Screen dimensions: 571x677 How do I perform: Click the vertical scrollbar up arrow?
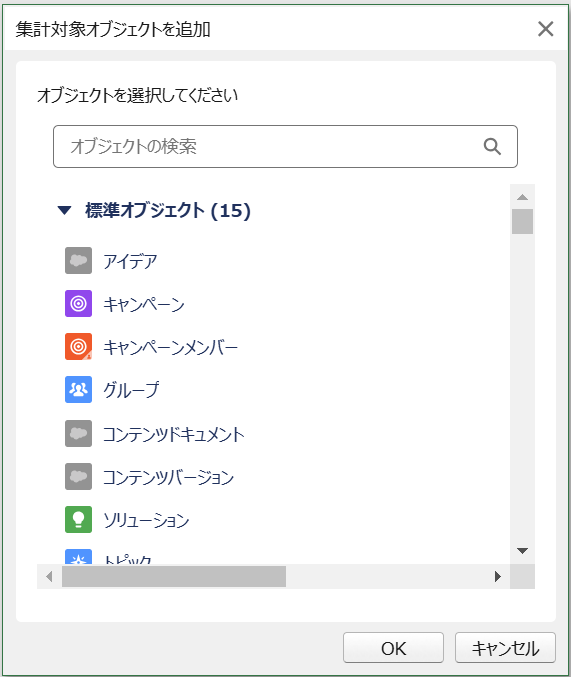522,197
